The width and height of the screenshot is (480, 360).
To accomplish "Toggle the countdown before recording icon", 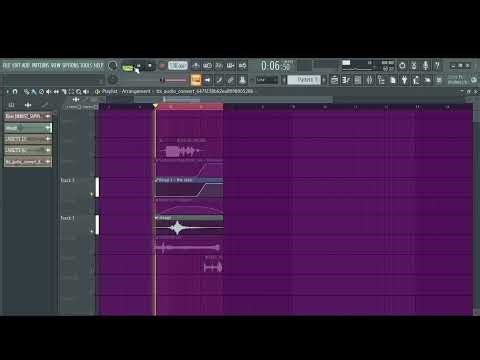I will click(x=219, y=66).
